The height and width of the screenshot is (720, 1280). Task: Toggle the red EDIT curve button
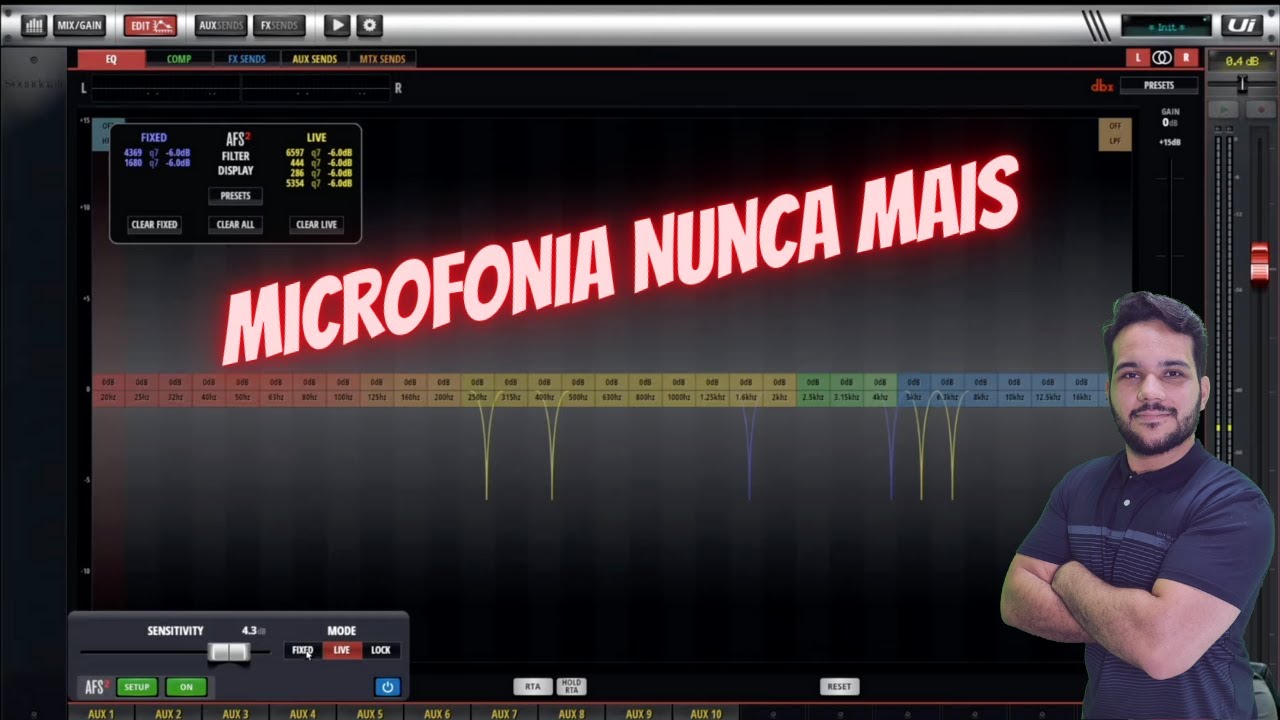tap(150, 25)
